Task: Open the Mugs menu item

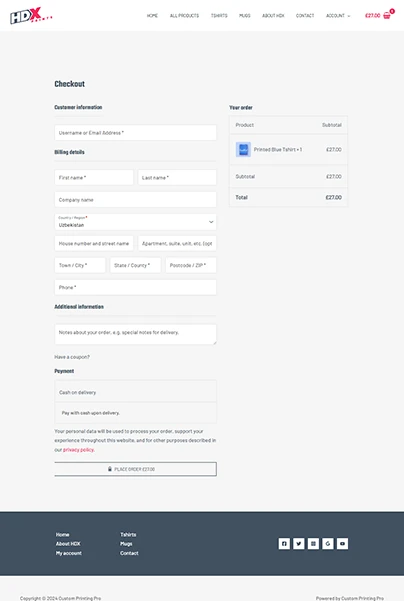Action: tap(245, 16)
